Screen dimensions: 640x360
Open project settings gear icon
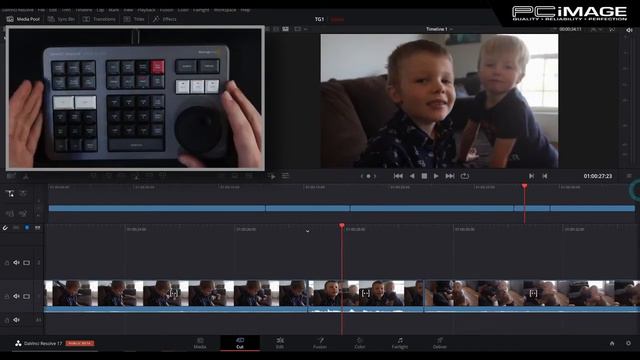[629, 343]
